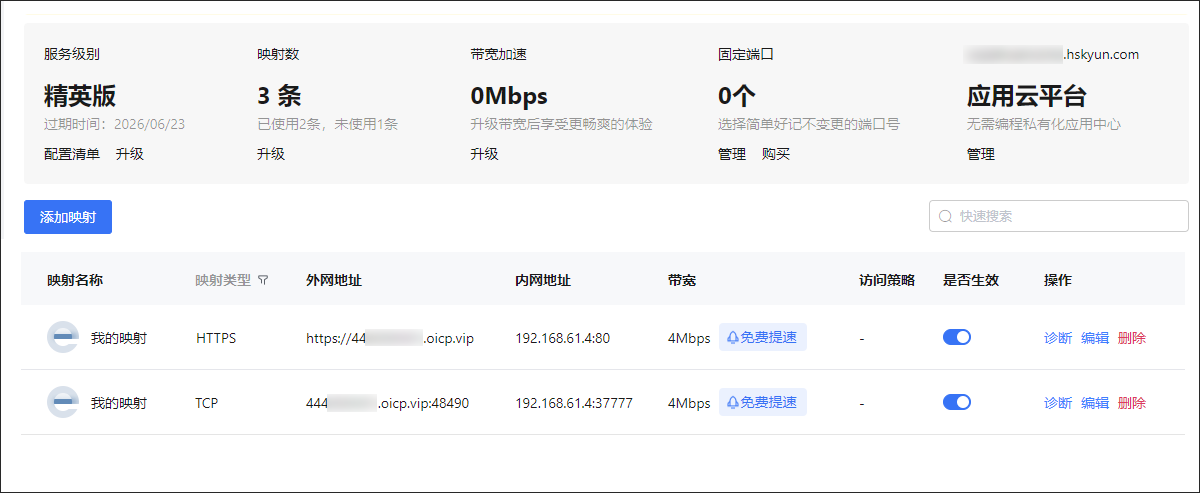Image resolution: width=1200 pixels, height=493 pixels.
Task: Click 管理 under 固定端口 section
Action: click(732, 154)
